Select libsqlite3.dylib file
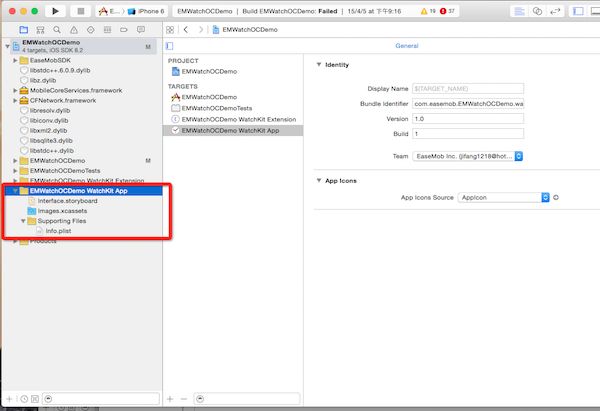 tap(51, 140)
